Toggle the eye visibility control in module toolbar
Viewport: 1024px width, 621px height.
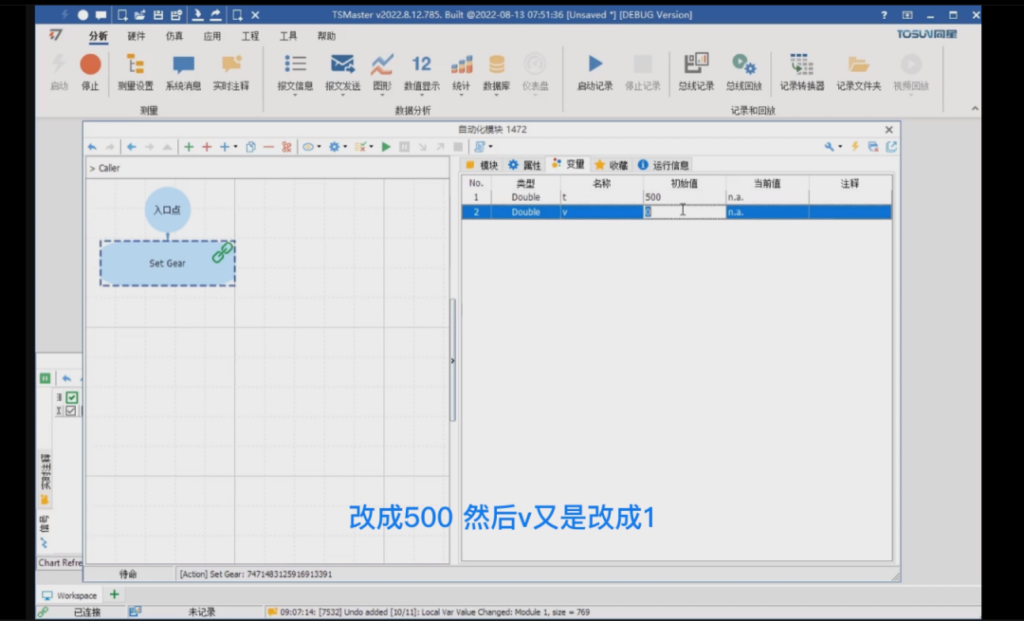click(x=309, y=146)
